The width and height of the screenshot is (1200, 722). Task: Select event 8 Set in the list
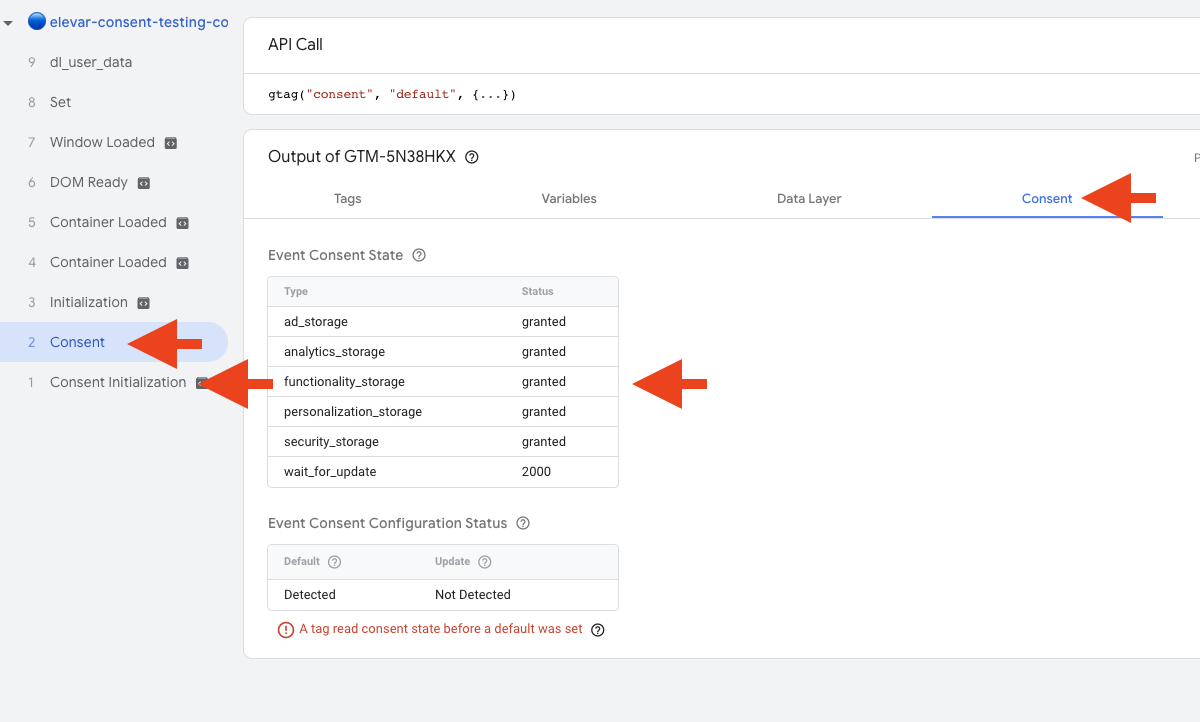60,102
